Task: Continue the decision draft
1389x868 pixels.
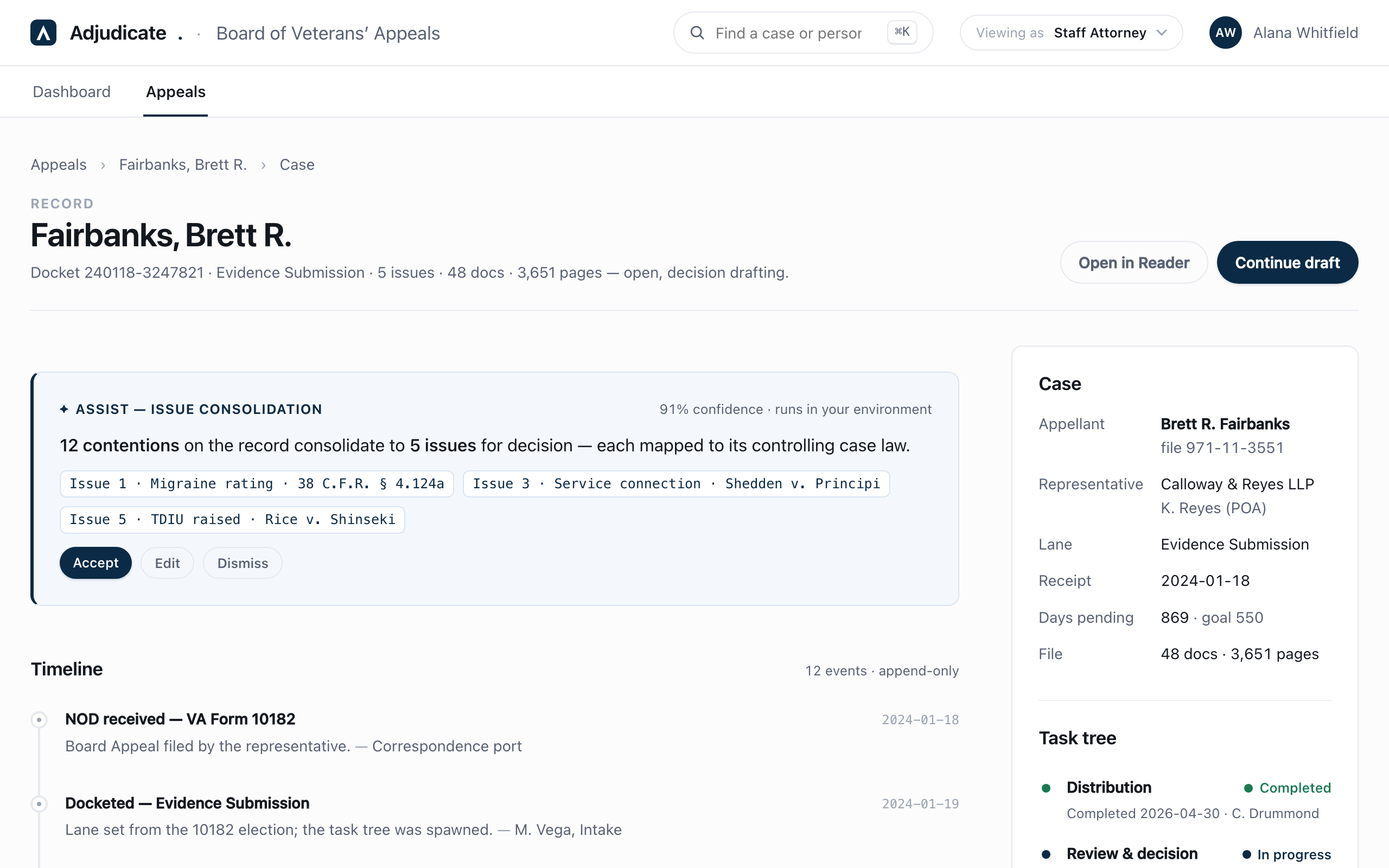Action: [x=1288, y=263]
